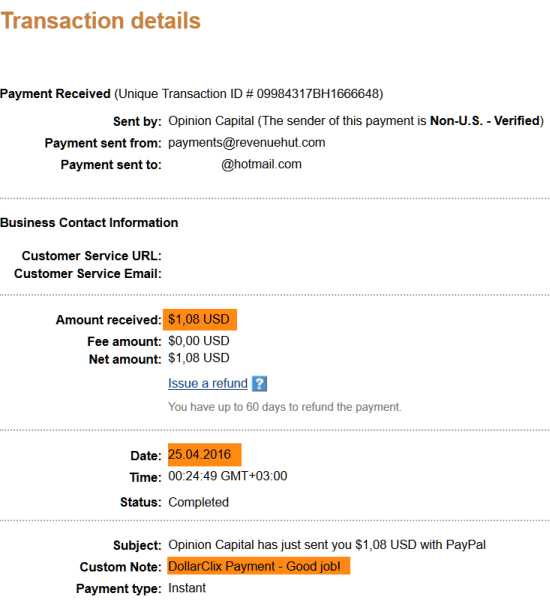Click the Opinion Capital sender name
550x600 pixels.
(211, 121)
